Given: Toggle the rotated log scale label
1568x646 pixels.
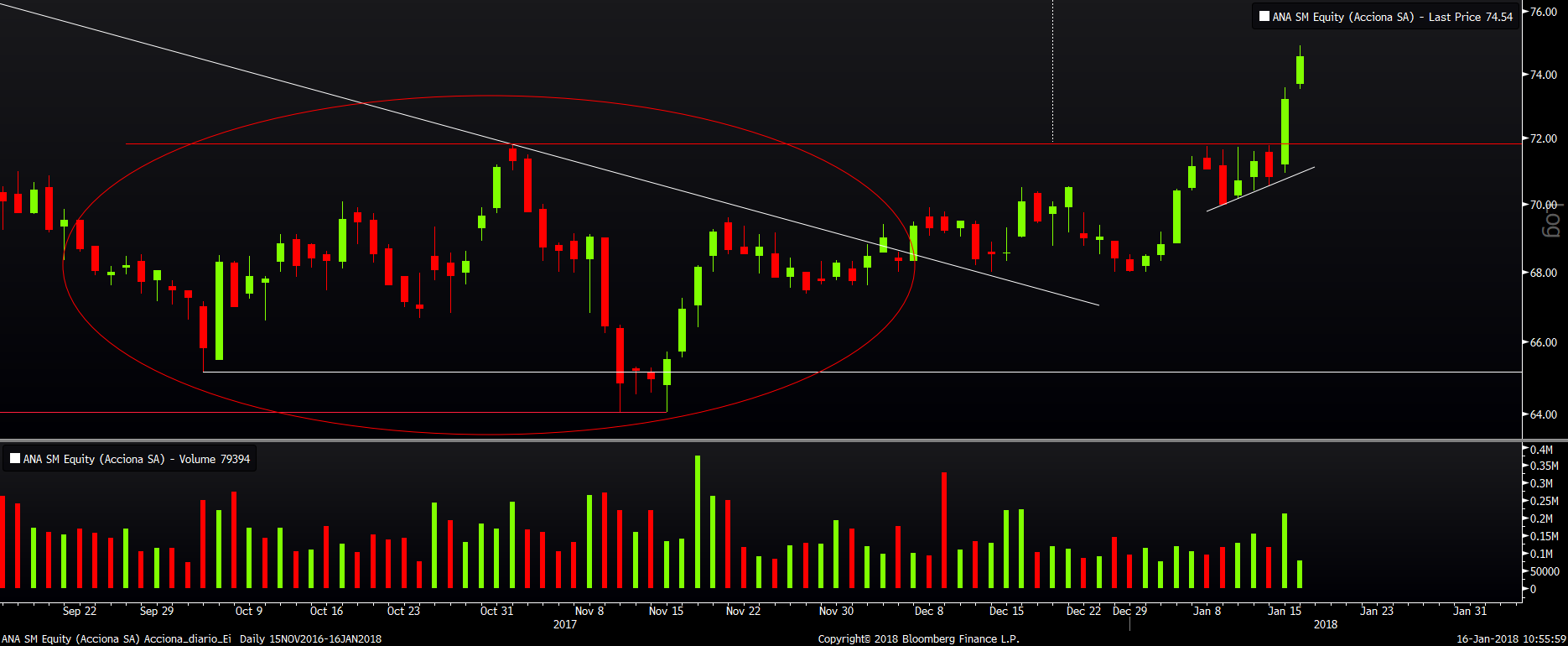Looking at the screenshot, I should click(x=1553, y=220).
